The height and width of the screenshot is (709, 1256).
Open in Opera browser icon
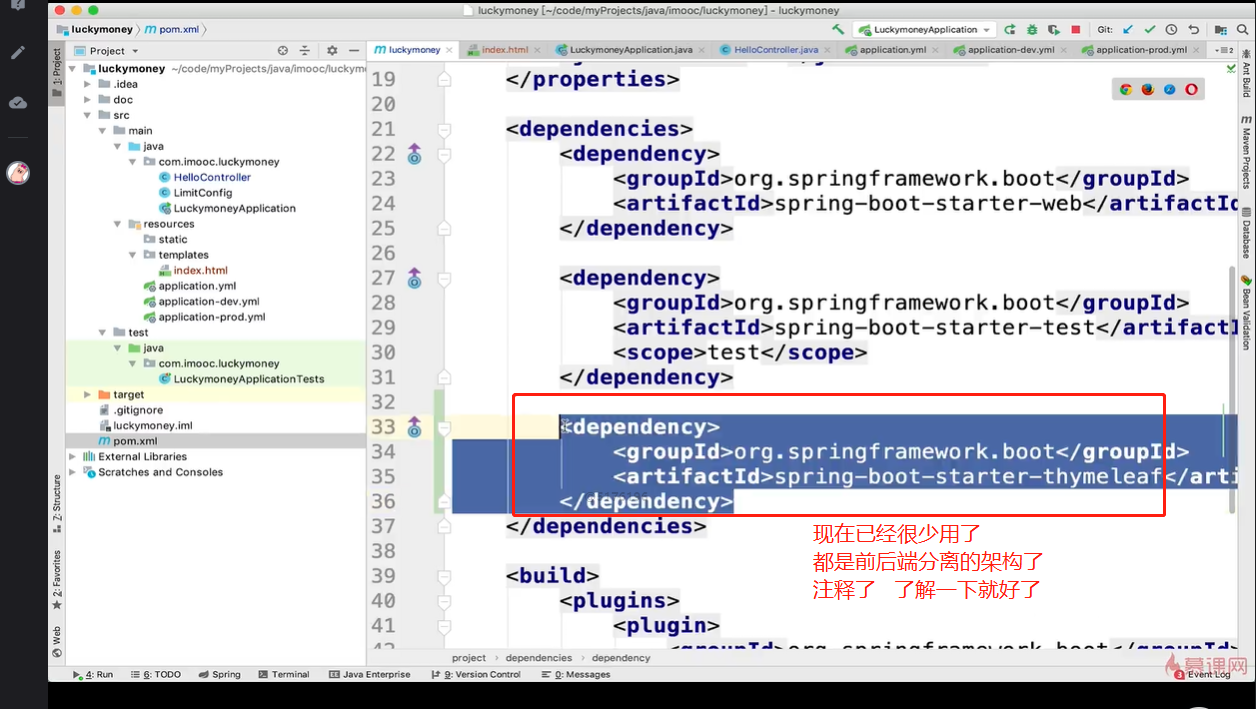[1192, 89]
